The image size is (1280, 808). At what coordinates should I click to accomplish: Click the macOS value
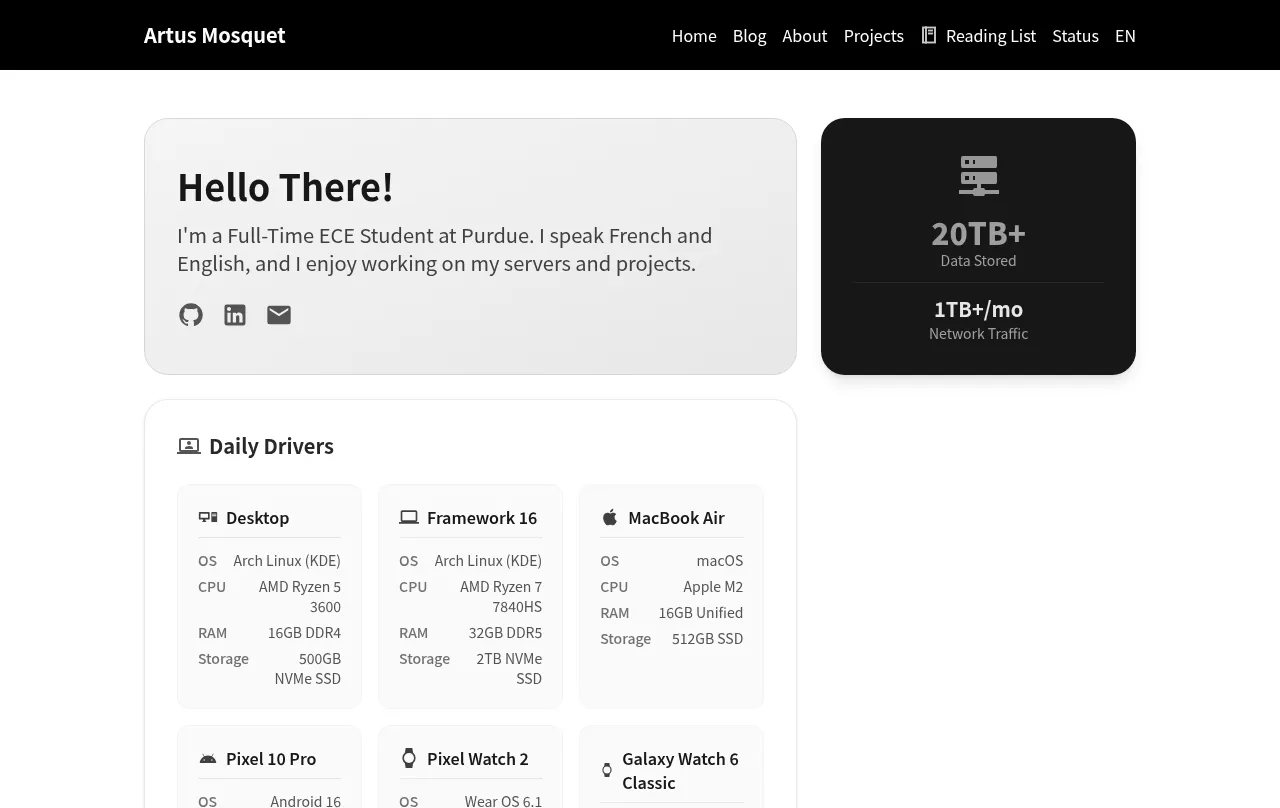720,561
